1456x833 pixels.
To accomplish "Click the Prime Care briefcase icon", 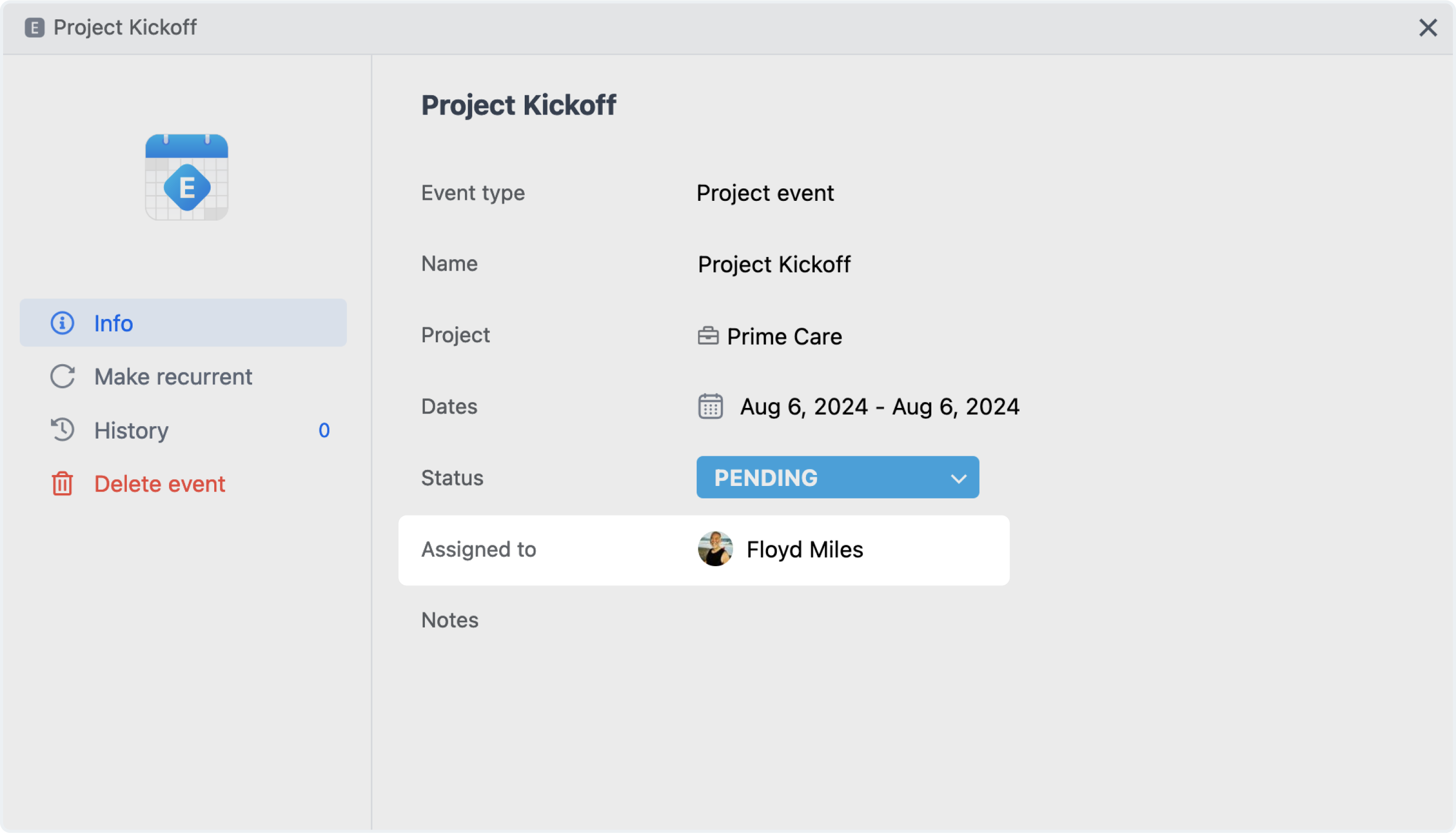I will [708, 337].
